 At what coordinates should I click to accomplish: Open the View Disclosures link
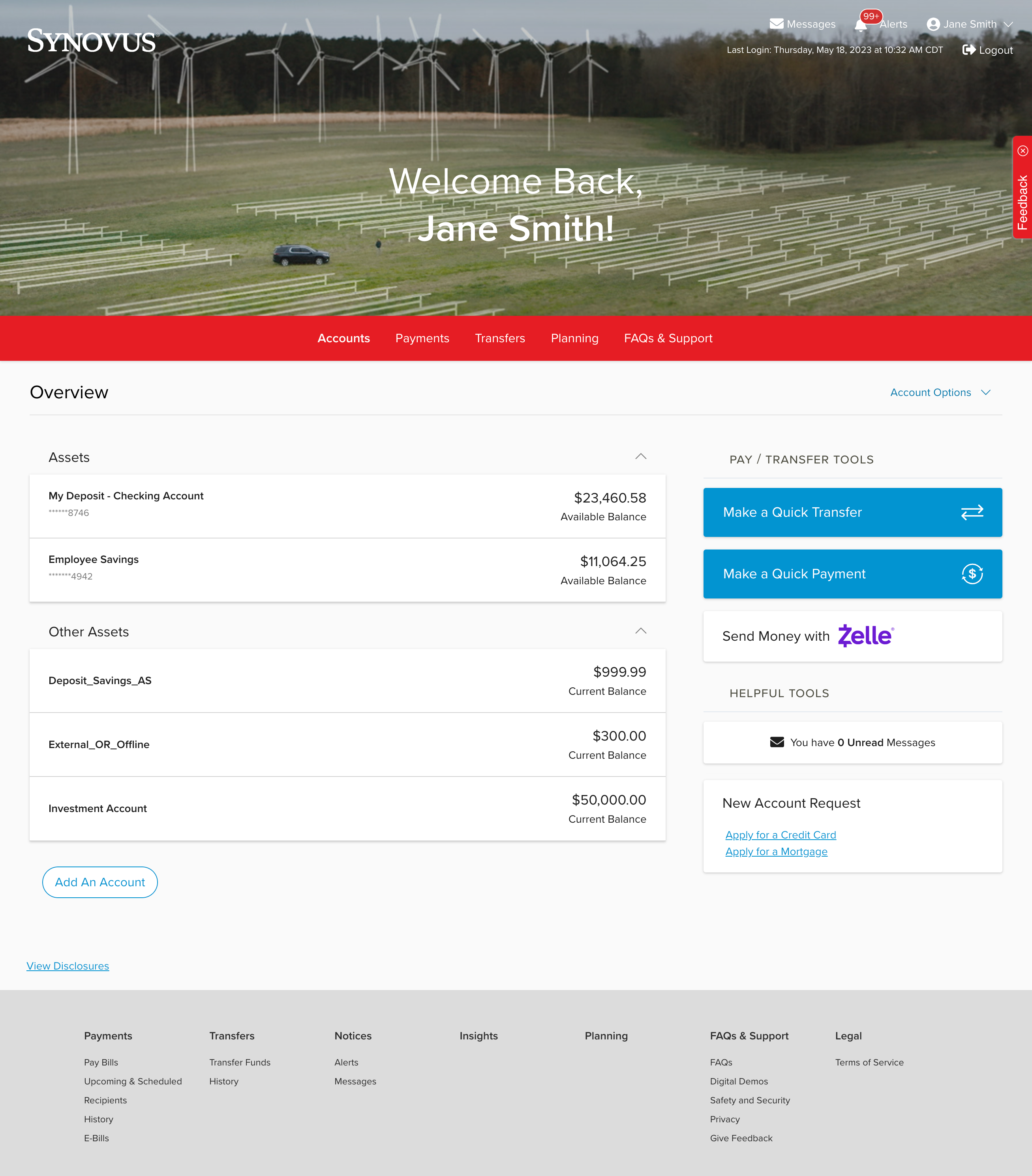[x=68, y=966]
